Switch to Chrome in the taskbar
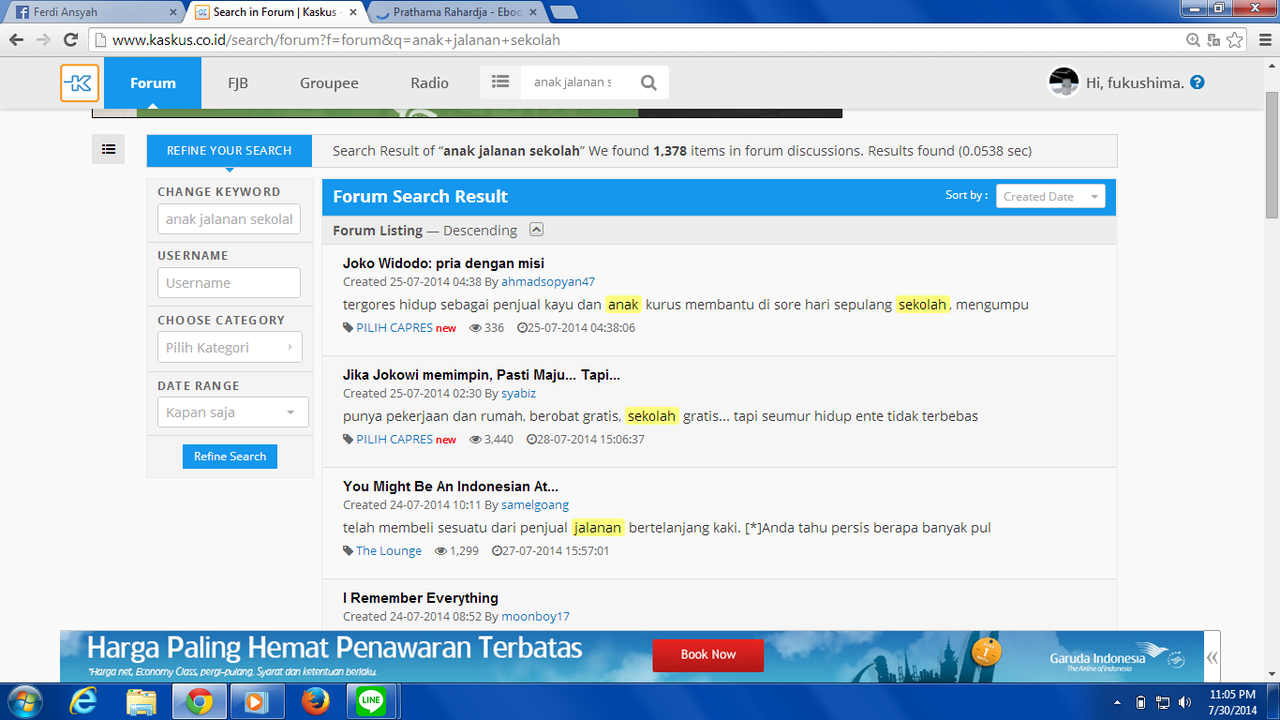Image resolution: width=1280 pixels, height=720 pixels. point(199,702)
